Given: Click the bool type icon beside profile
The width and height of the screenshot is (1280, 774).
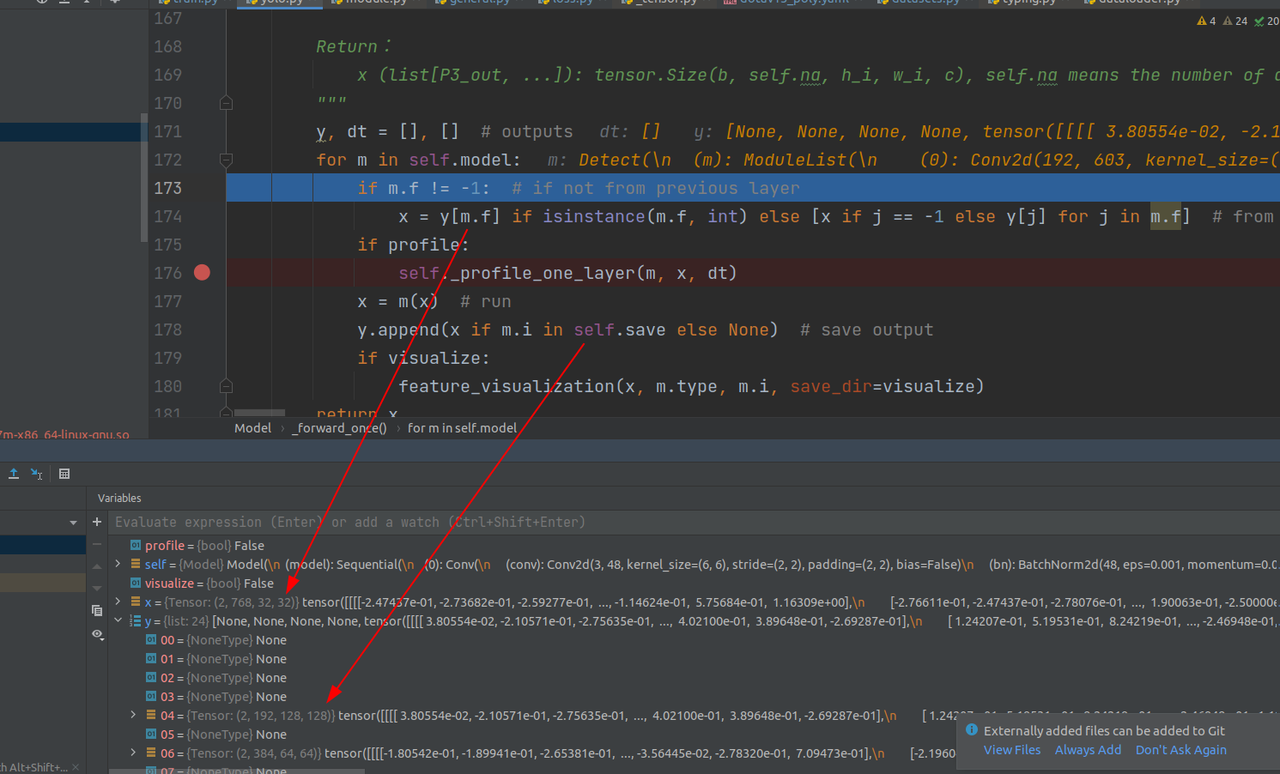Looking at the screenshot, I should (x=136, y=545).
